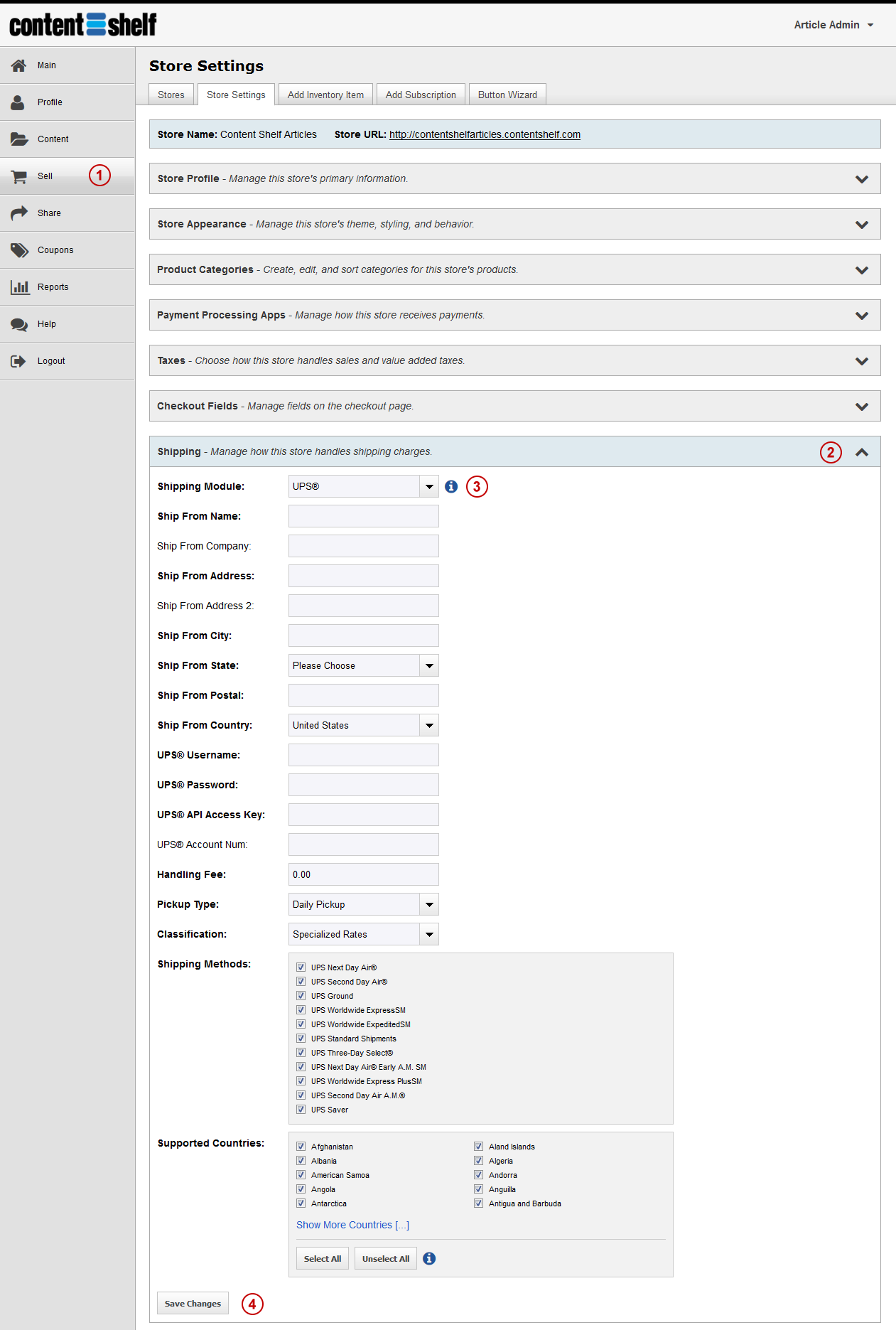The image size is (896, 1330).
Task: Click the Ship From Address 2 field
Action: coord(364,606)
